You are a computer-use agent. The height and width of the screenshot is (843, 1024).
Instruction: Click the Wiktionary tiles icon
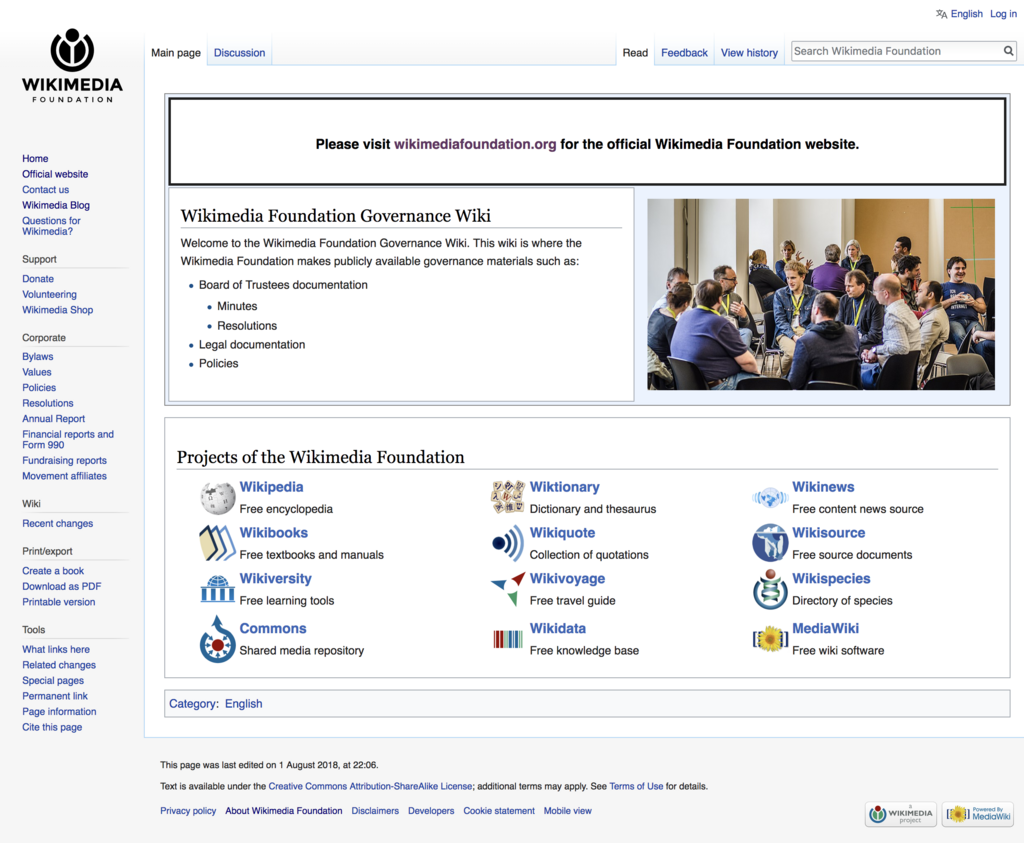pyautogui.click(x=507, y=497)
